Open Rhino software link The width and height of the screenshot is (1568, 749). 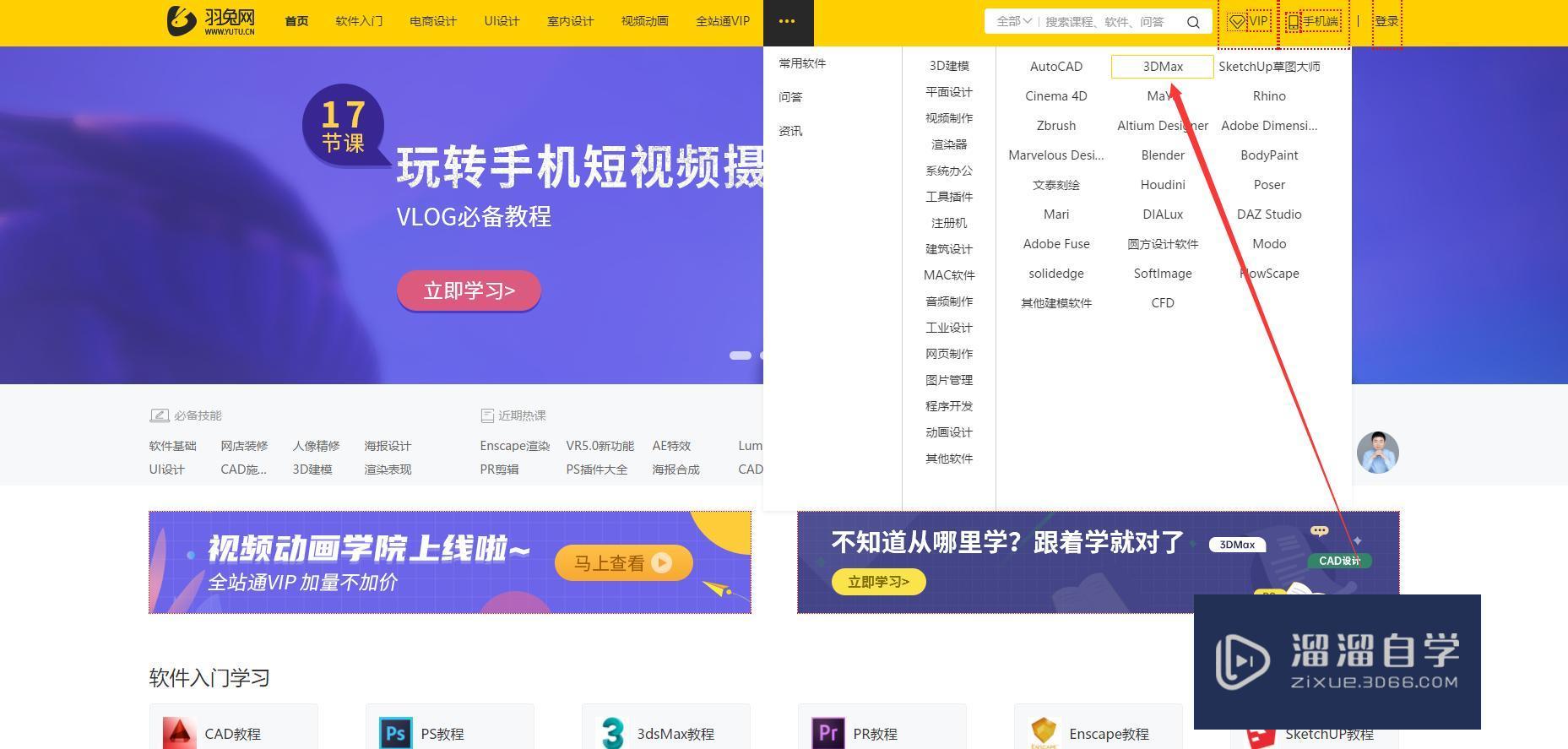click(x=1269, y=96)
